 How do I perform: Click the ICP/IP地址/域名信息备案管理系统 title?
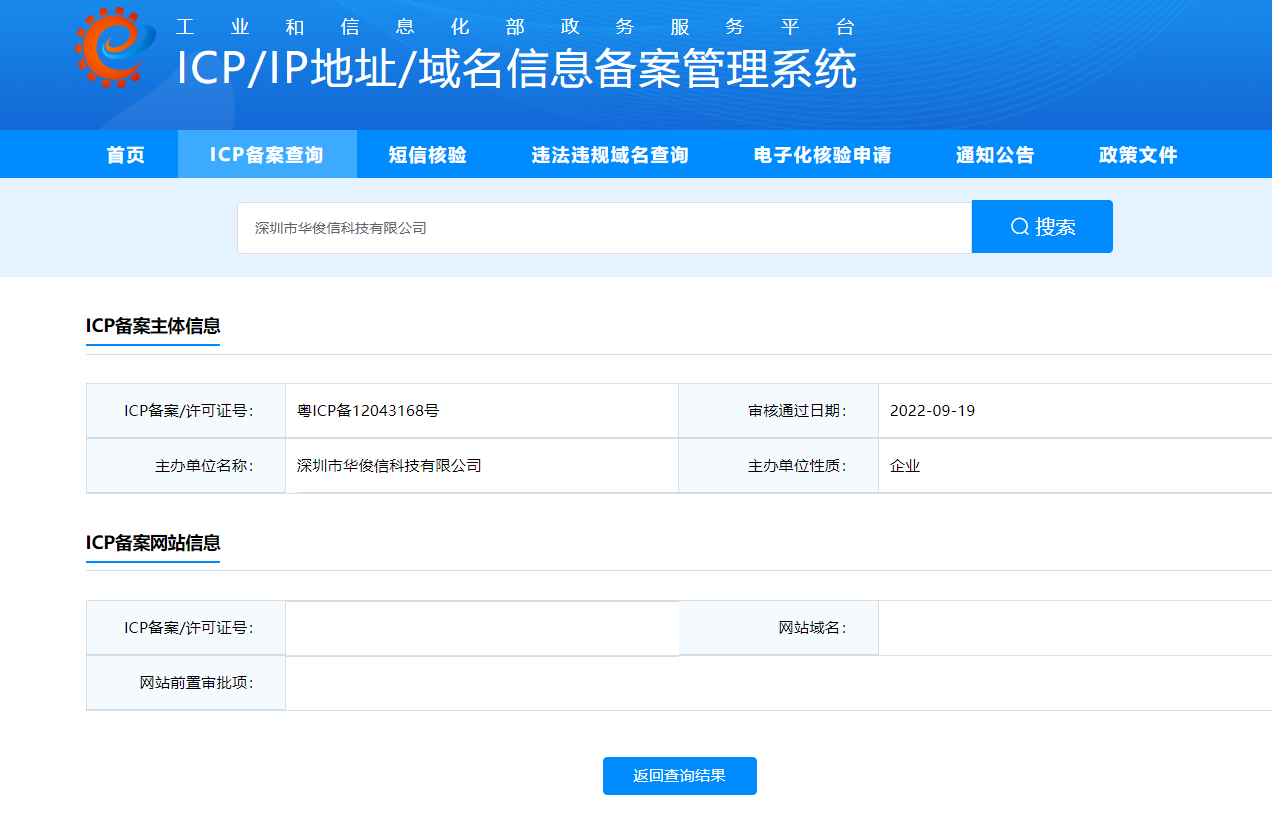[x=516, y=69]
